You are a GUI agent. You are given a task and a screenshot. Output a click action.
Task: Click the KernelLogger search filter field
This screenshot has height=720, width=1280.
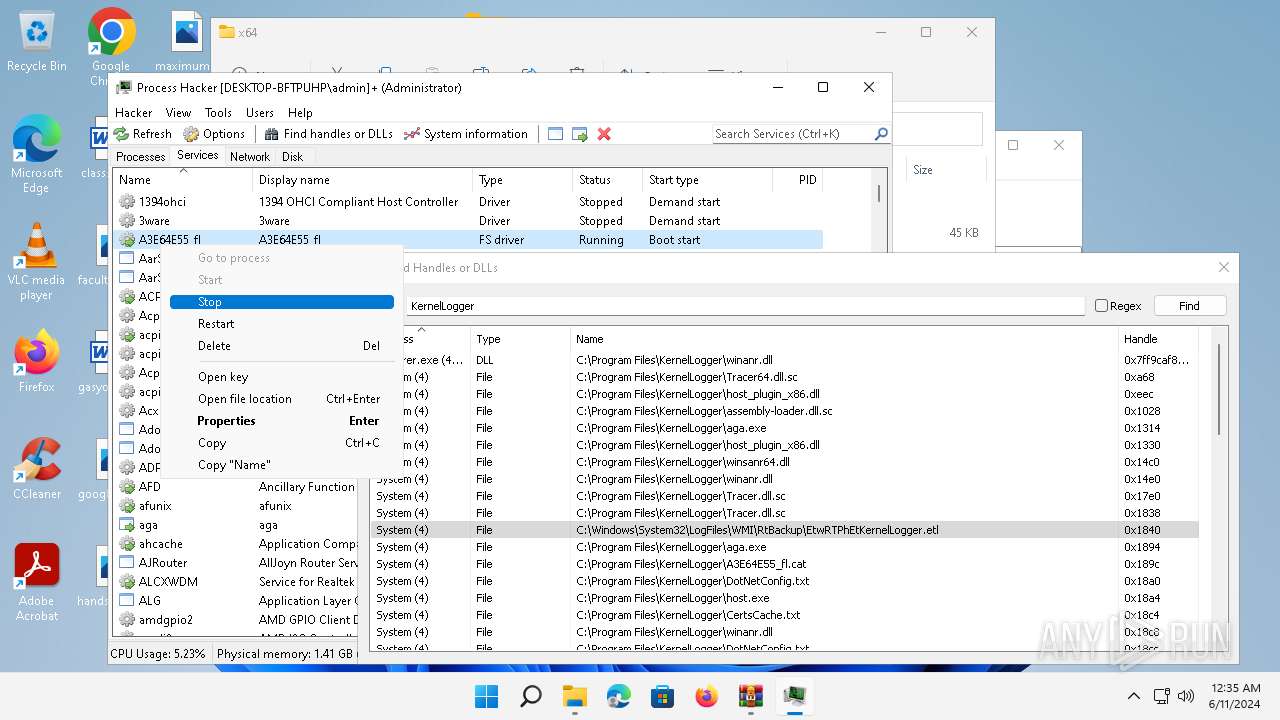tap(745, 306)
